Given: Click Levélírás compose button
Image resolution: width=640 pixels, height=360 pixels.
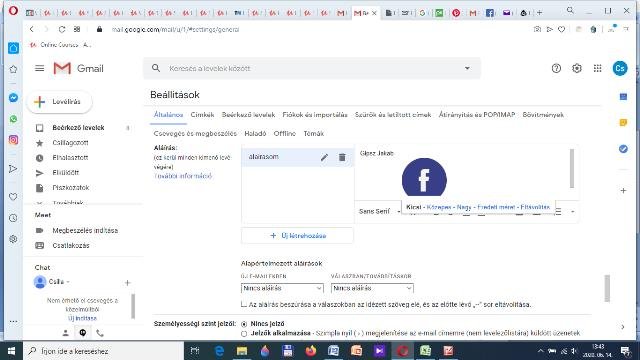Looking at the screenshot, I should click(x=60, y=102).
